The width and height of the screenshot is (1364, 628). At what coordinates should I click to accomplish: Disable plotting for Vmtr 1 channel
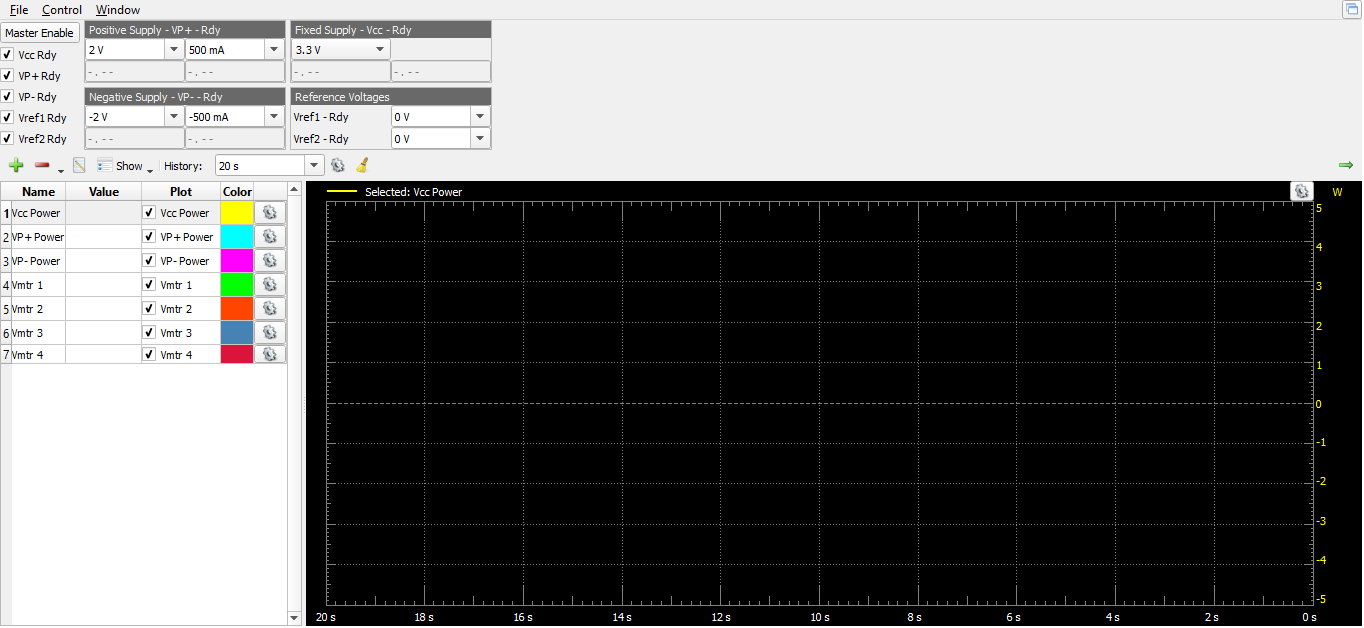(150, 285)
